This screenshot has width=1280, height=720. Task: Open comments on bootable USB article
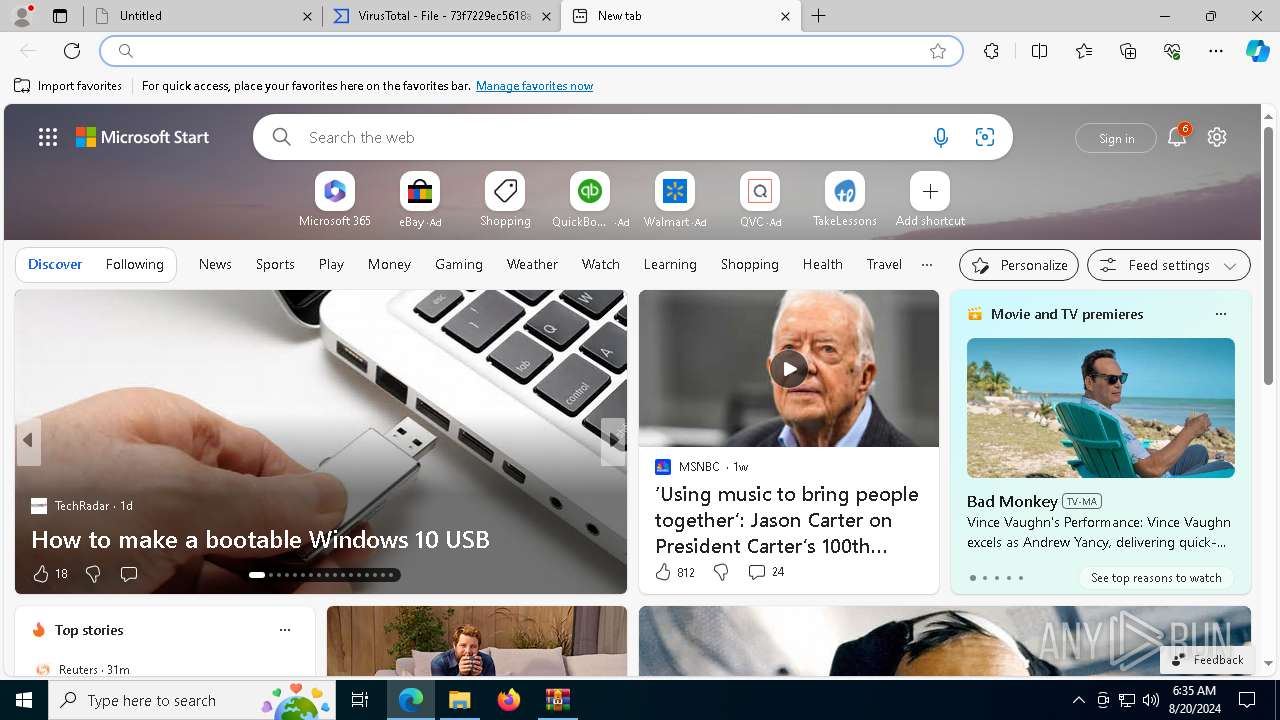pyautogui.click(x=129, y=574)
